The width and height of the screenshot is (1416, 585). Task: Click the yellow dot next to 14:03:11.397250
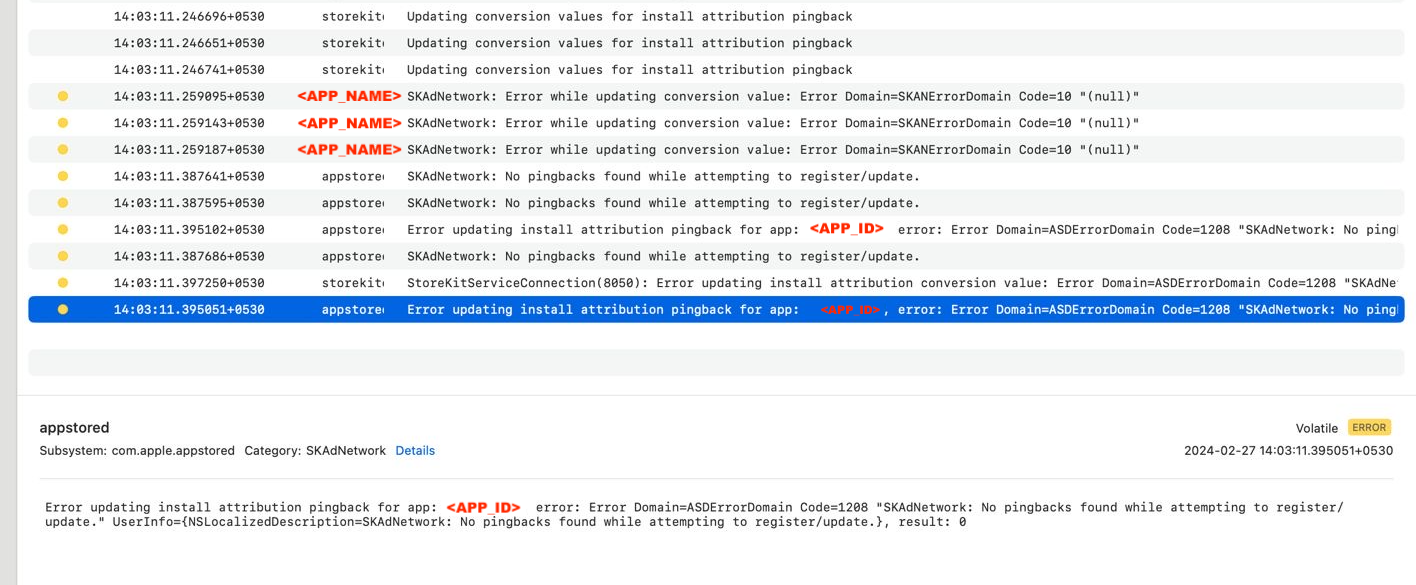pos(62,283)
